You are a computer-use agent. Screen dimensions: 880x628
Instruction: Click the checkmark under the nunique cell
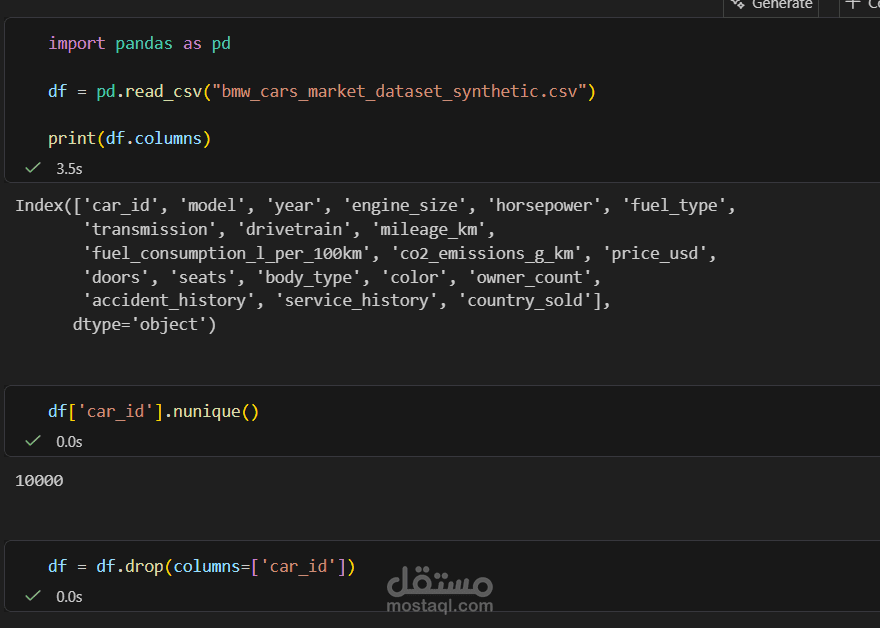click(33, 441)
